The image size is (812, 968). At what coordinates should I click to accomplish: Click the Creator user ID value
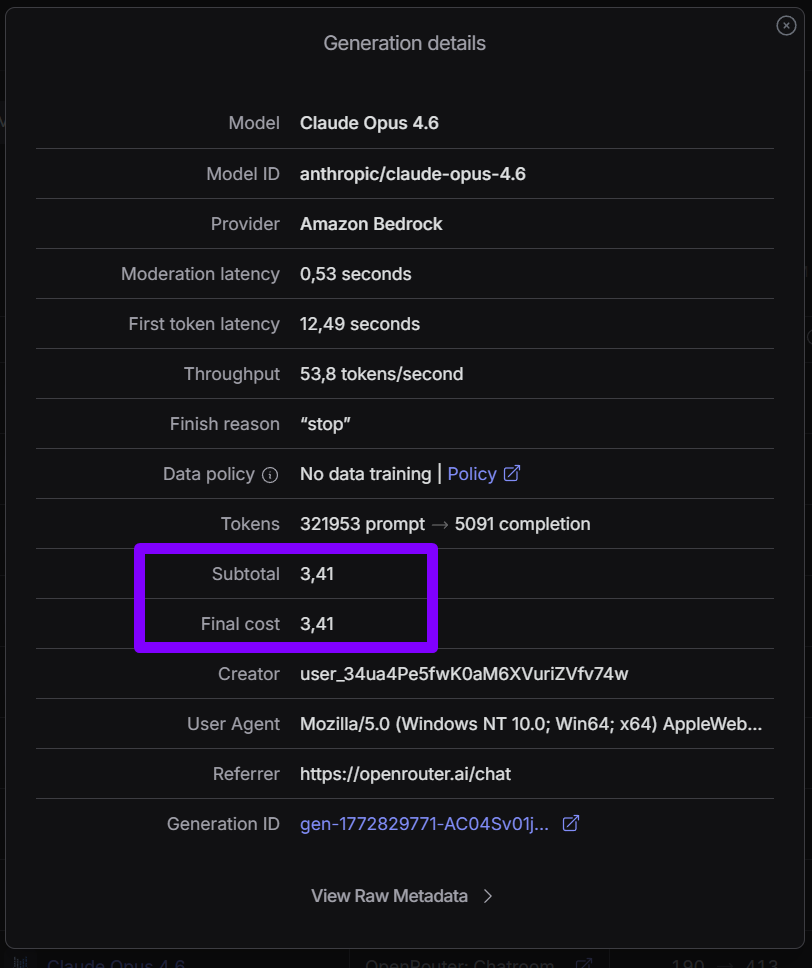(464, 674)
